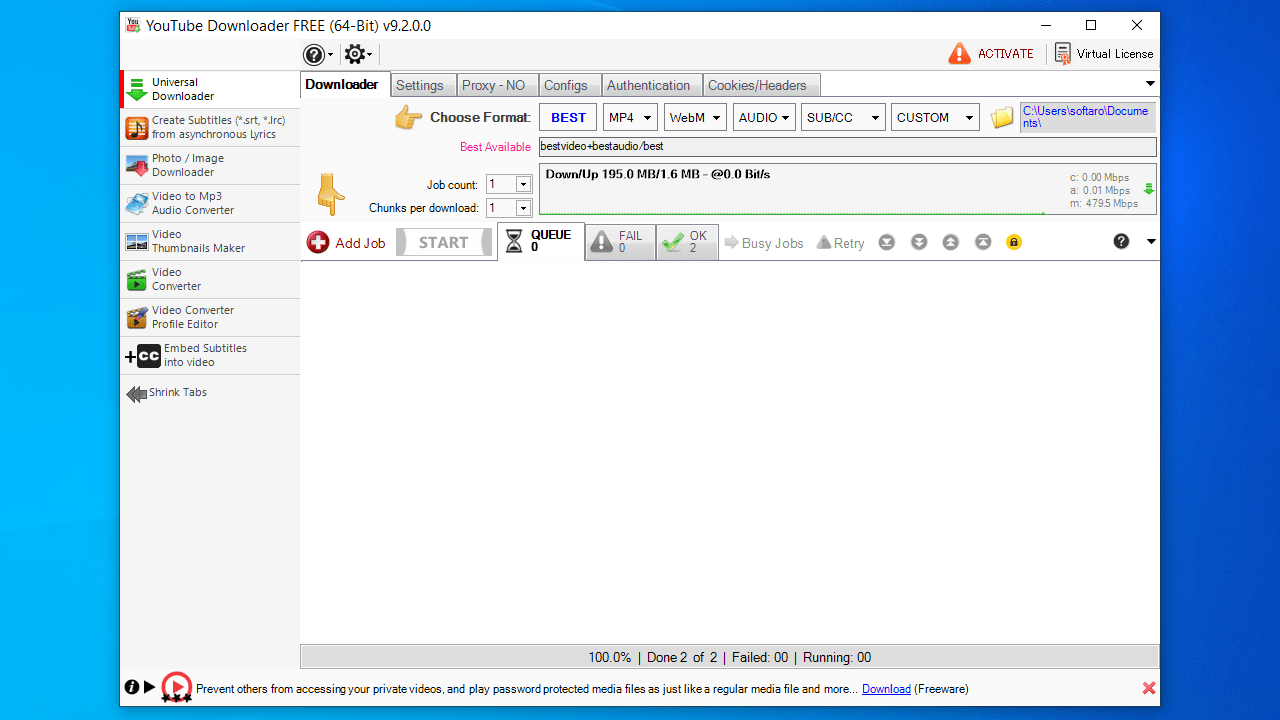Click the green download arrow in speed panel
This screenshot has width=1280, height=720.
tap(1149, 189)
